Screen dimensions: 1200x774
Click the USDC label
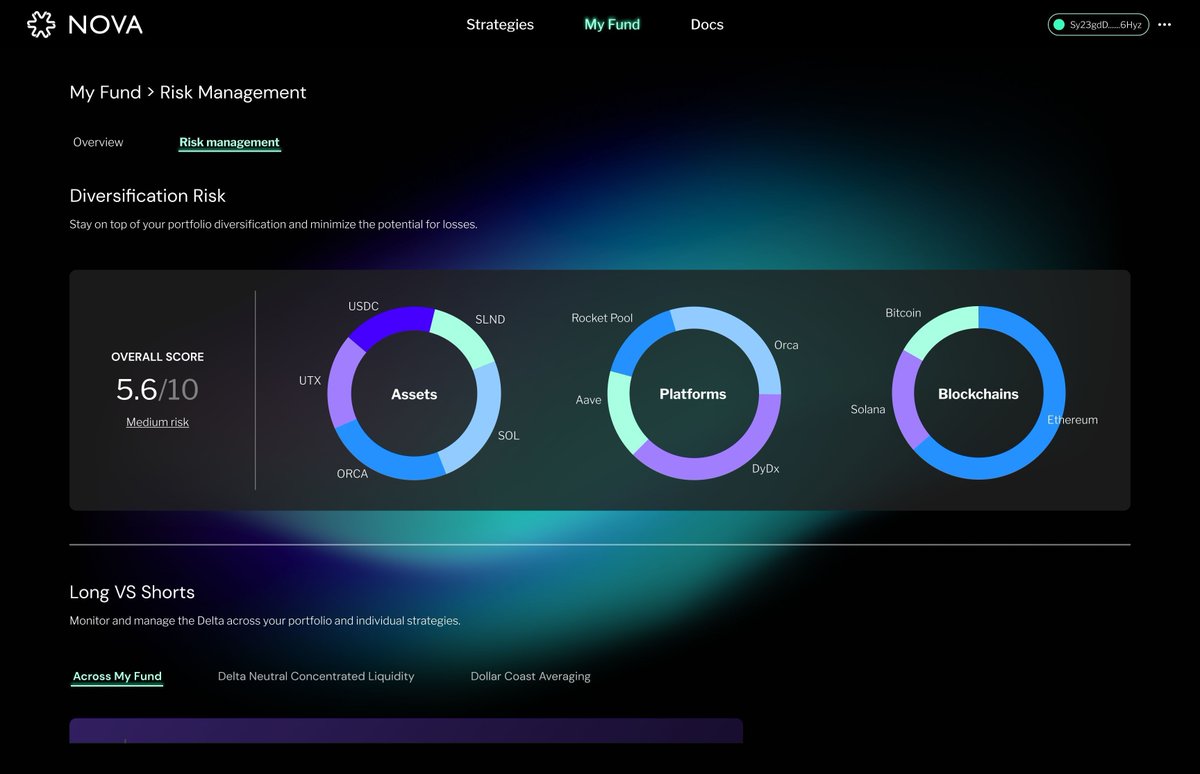coord(363,306)
